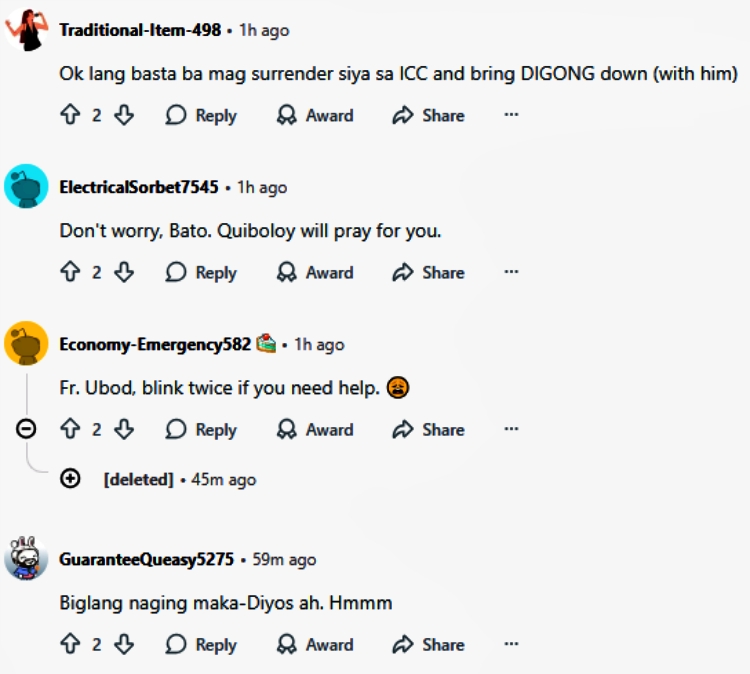Open more options on GuaranteeQueasy5275's comment
This screenshot has width=750, height=674.
pyautogui.click(x=511, y=644)
